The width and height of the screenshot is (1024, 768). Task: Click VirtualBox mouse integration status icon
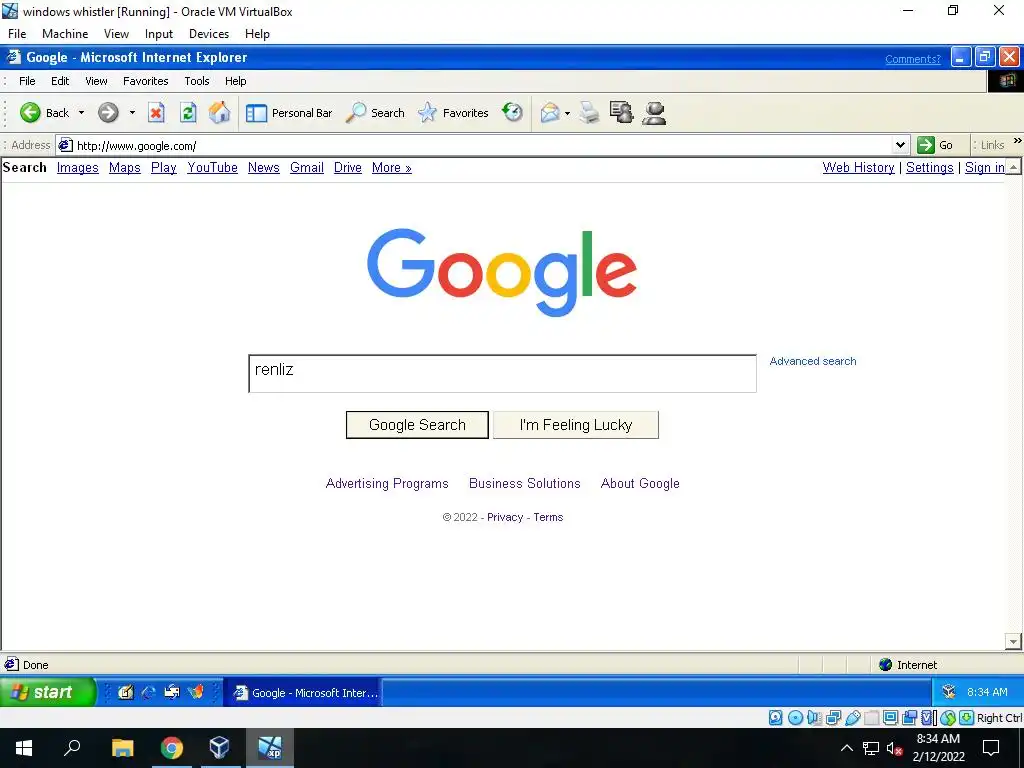click(948, 718)
